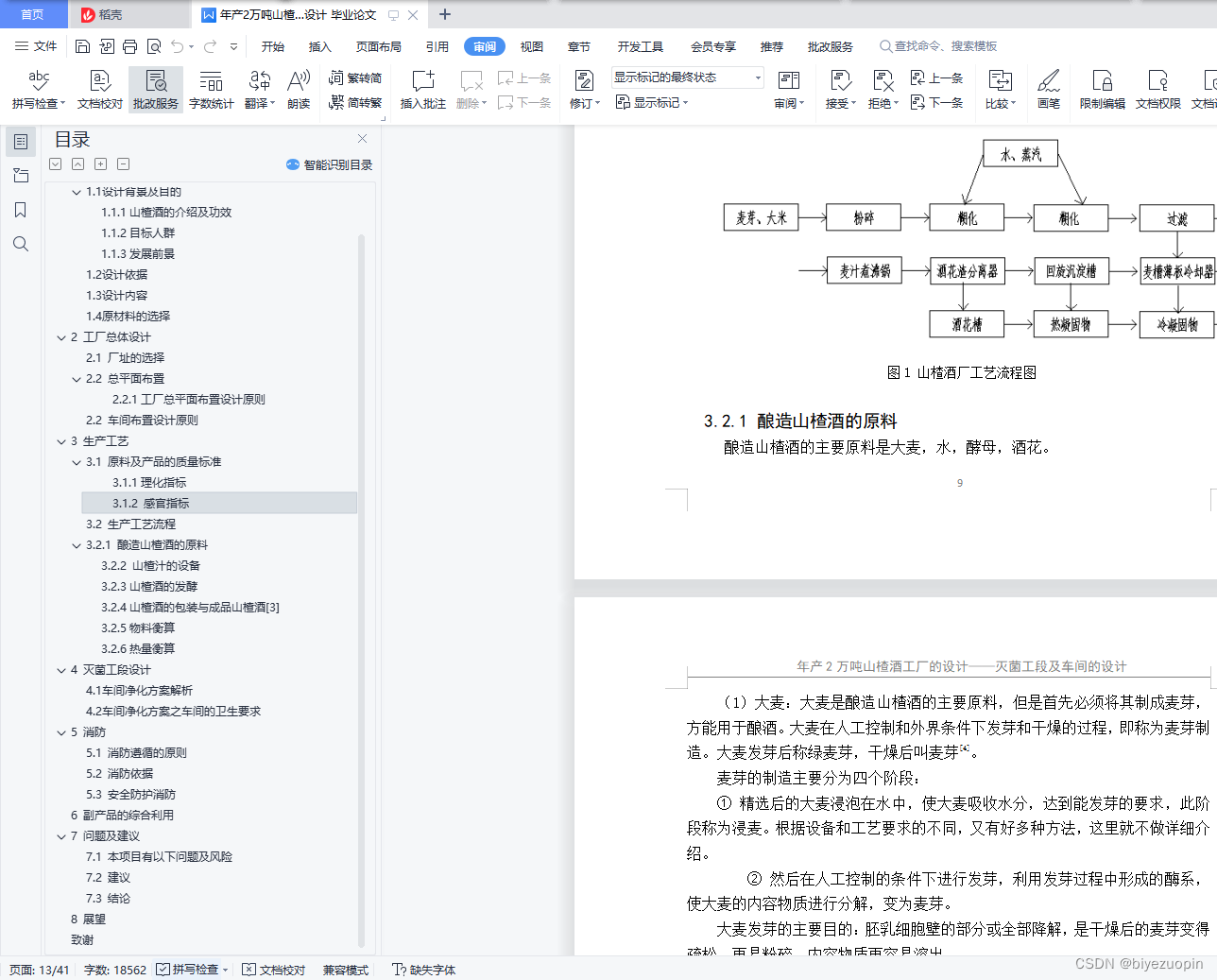This screenshot has width=1217, height=980.
Task: Select the 画笔 pen tool
Action: (1049, 90)
